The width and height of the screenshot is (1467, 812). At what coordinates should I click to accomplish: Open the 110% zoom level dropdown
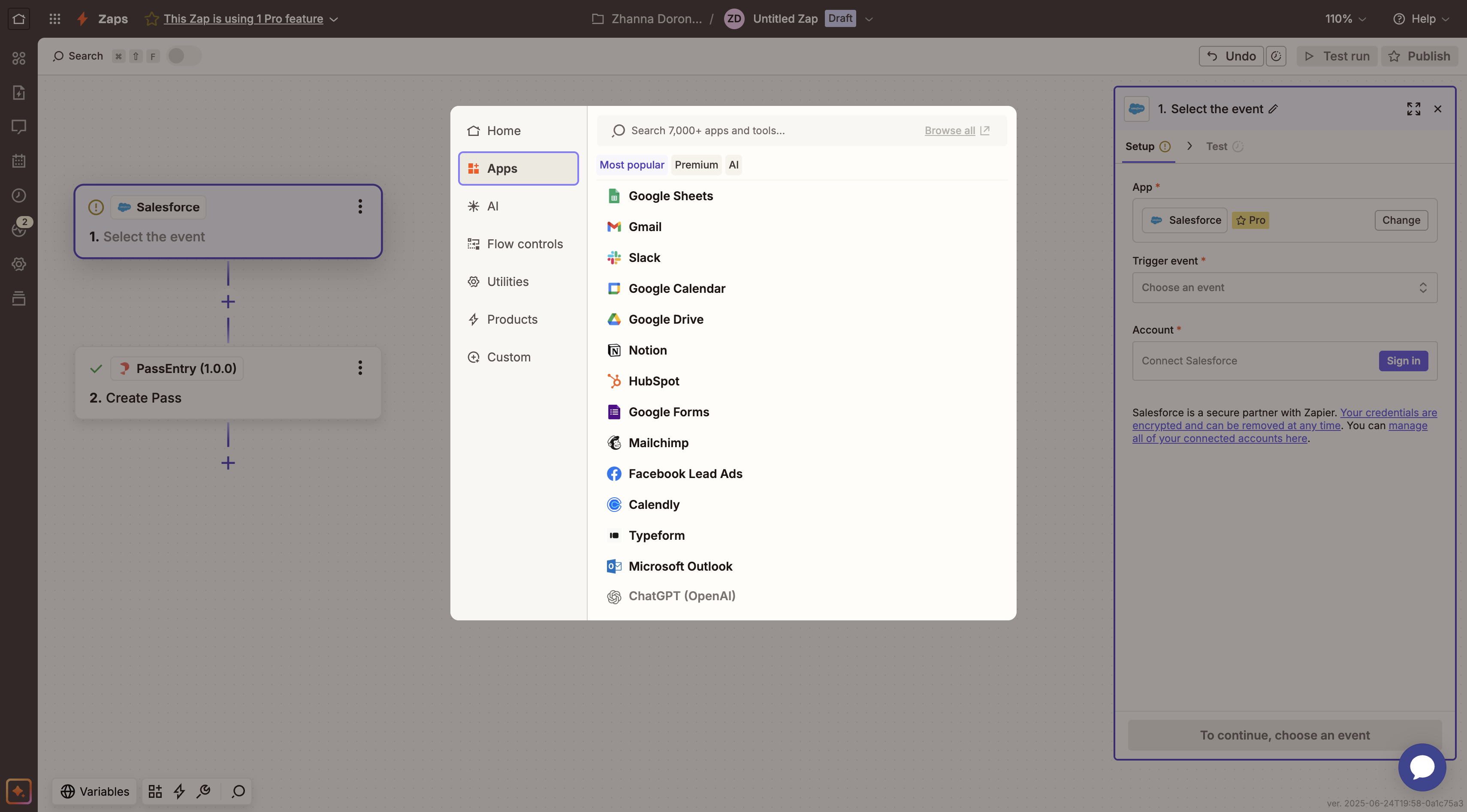pos(1345,19)
